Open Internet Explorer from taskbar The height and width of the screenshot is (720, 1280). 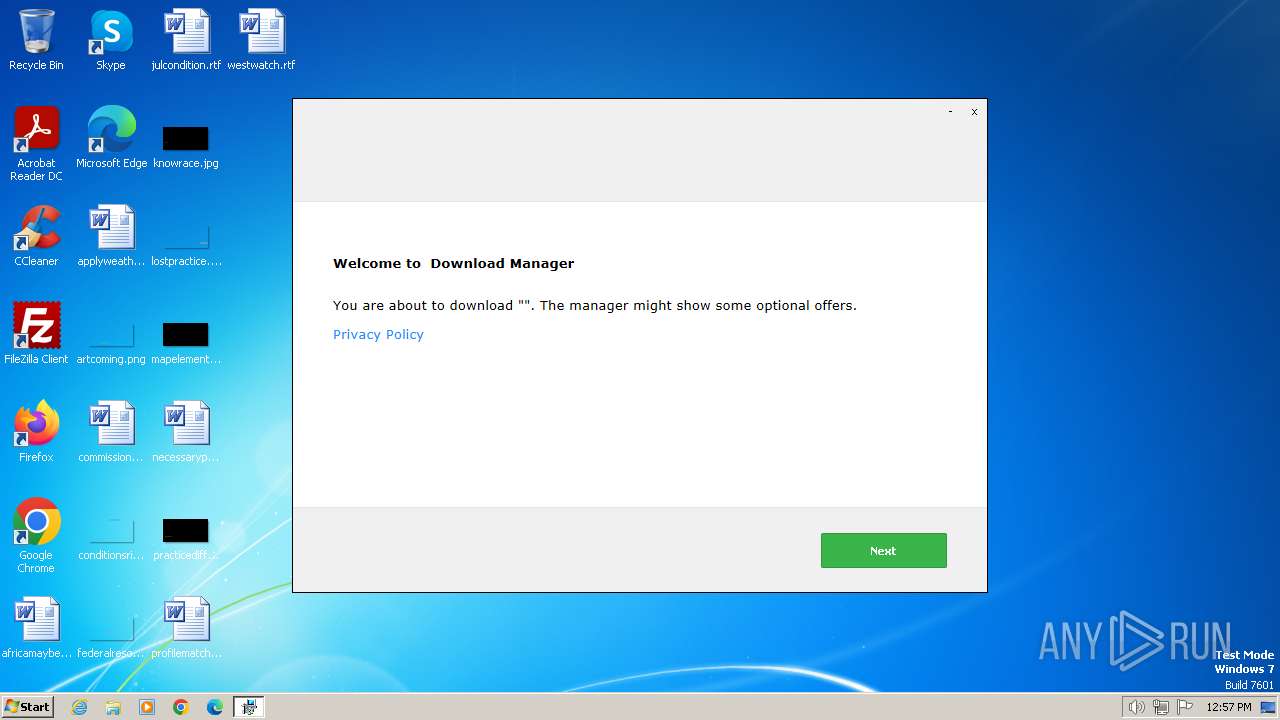click(80, 707)
